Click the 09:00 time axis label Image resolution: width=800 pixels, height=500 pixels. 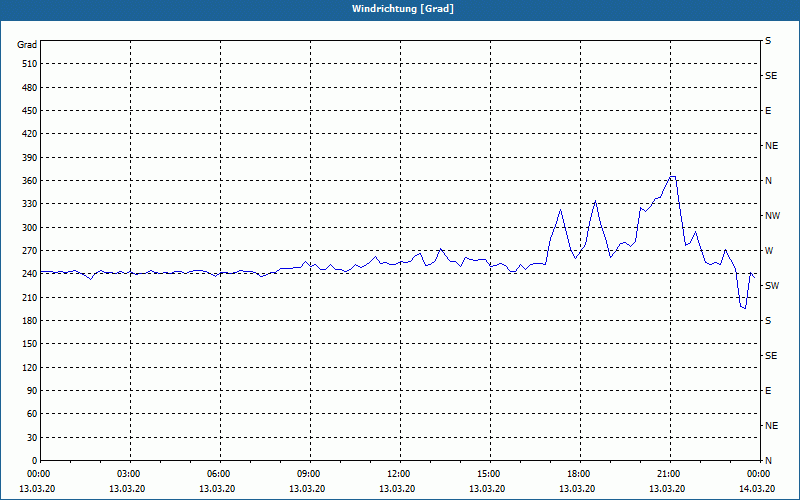click(x=308, y=473)
